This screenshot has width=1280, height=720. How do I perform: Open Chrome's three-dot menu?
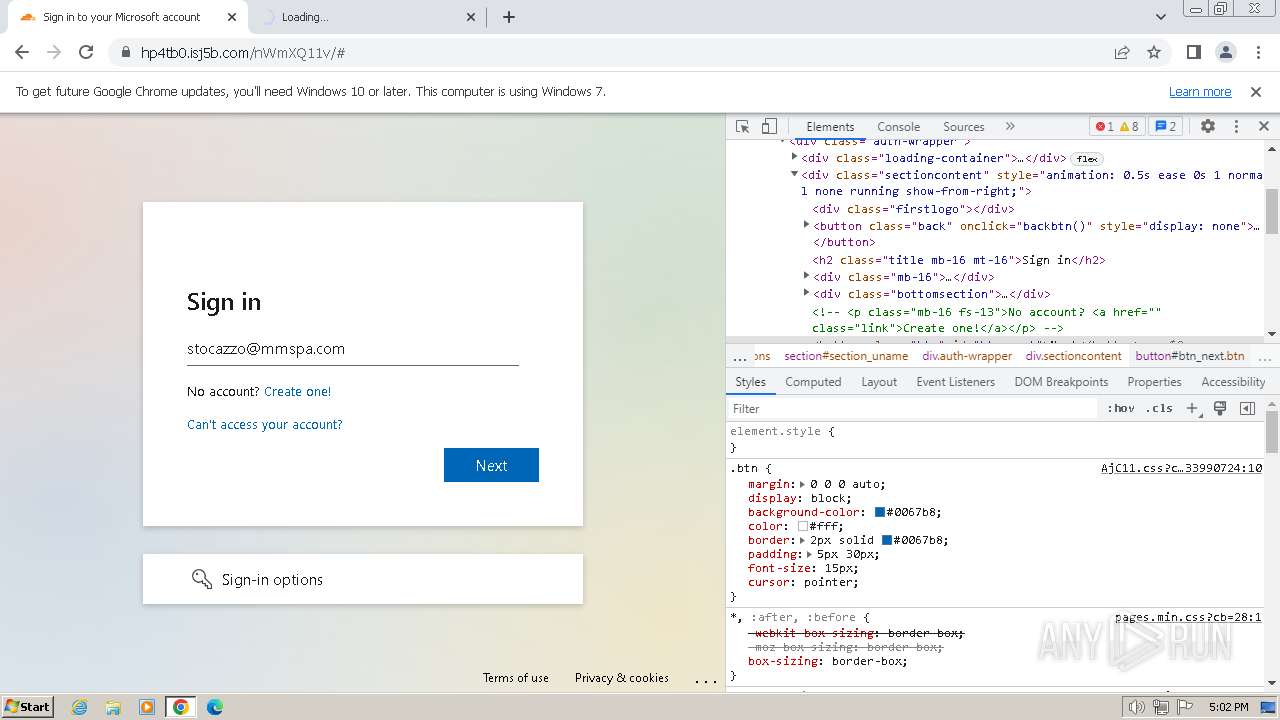pyautogui.click(x=1257, y=53)
